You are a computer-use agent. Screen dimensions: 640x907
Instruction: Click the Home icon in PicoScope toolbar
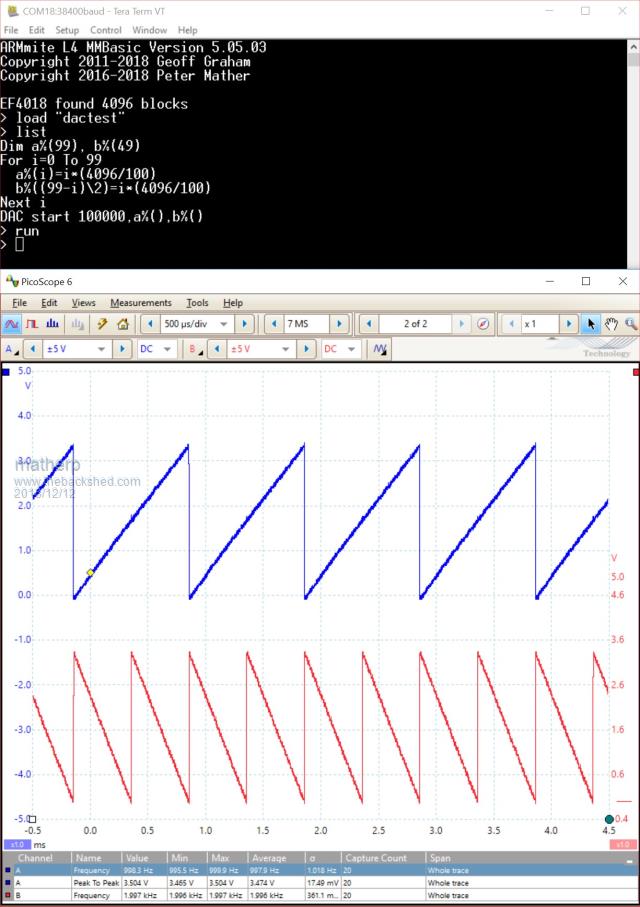pos(123,324)
